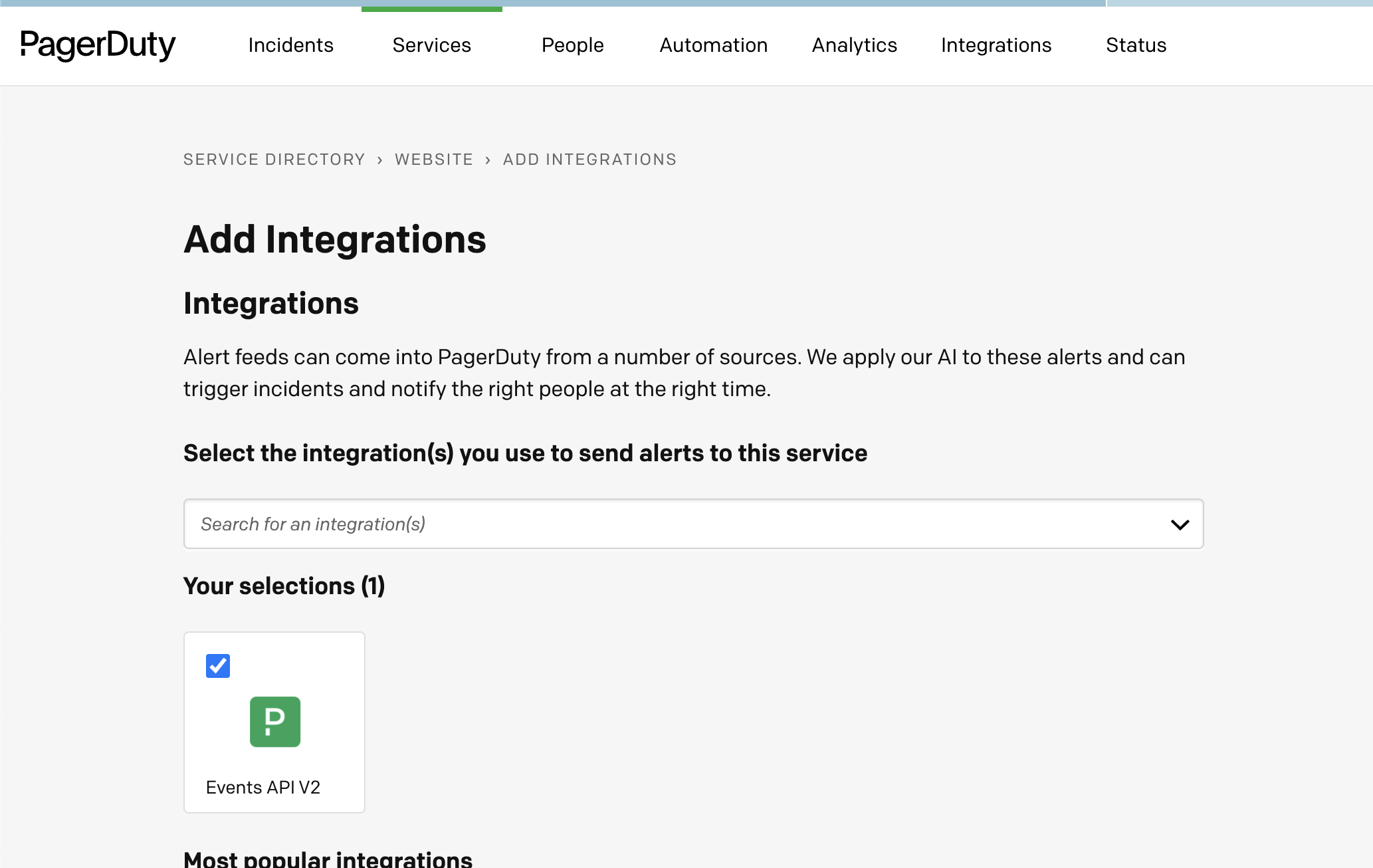Switch to the Services tab
This screenshot has height=868, width=1373.
click(431, 45)
